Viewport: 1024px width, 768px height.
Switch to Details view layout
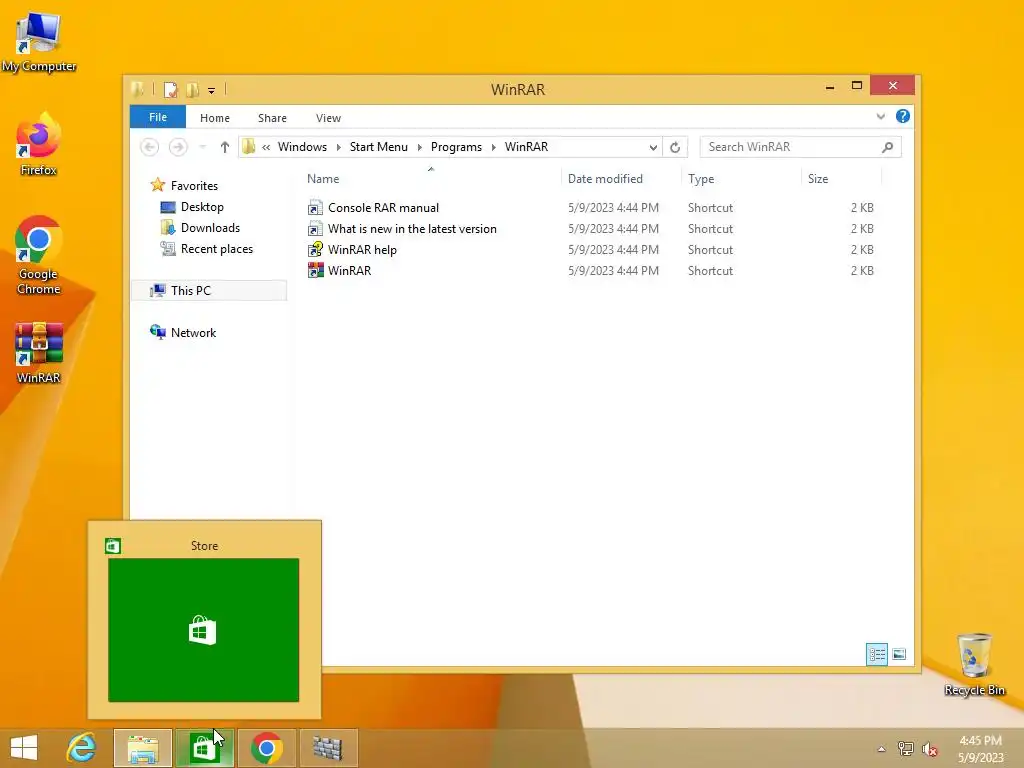[x=876, y=654]
